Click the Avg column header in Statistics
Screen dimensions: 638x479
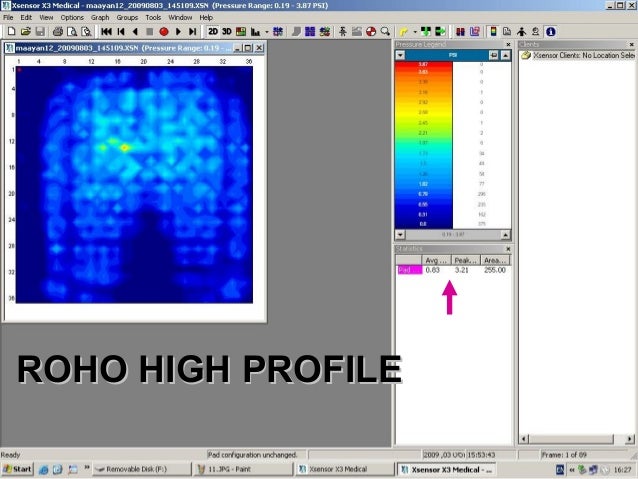click(x=436, y=260)
